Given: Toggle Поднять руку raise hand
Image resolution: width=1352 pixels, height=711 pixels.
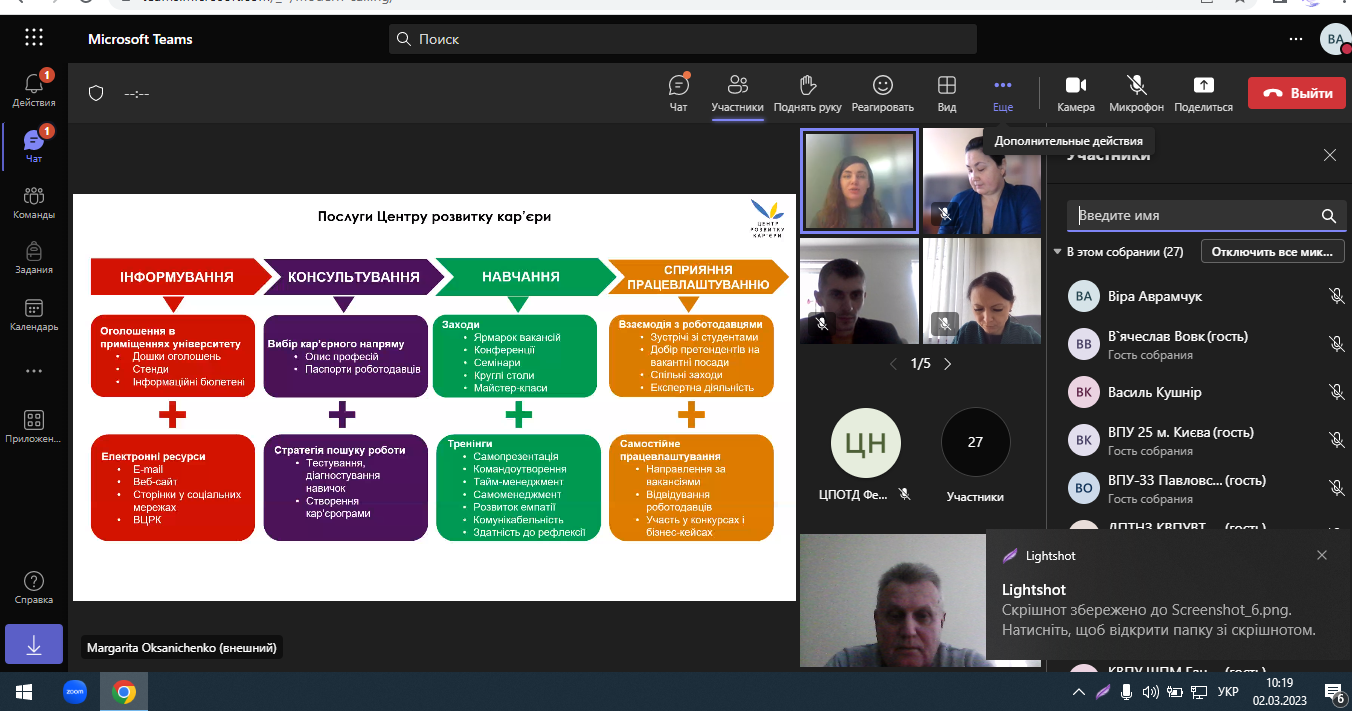Looking at the screenshot, I should pyautogui.click(x=808, y=92).
